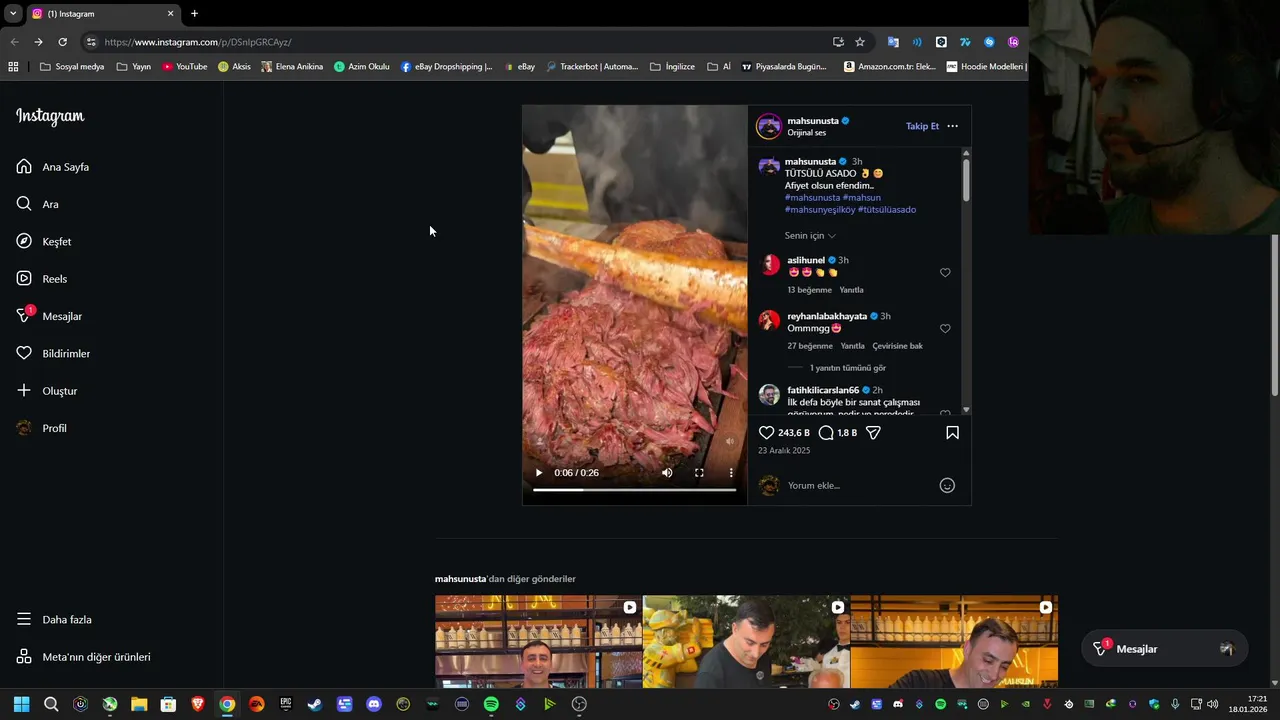Image resolution: width=1280 pixels, height=720 pixels.
Task: Click #mahsunyeşilköy hashtag
Action: tap(820, 210)
